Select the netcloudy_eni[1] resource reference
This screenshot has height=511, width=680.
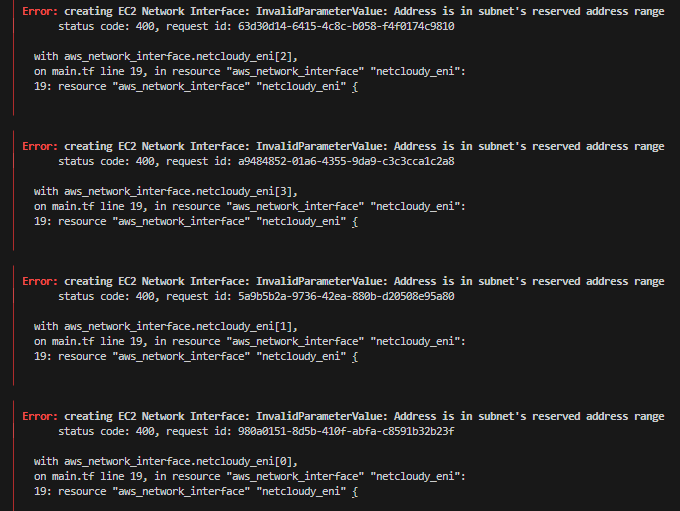click(x=181, y=326)
